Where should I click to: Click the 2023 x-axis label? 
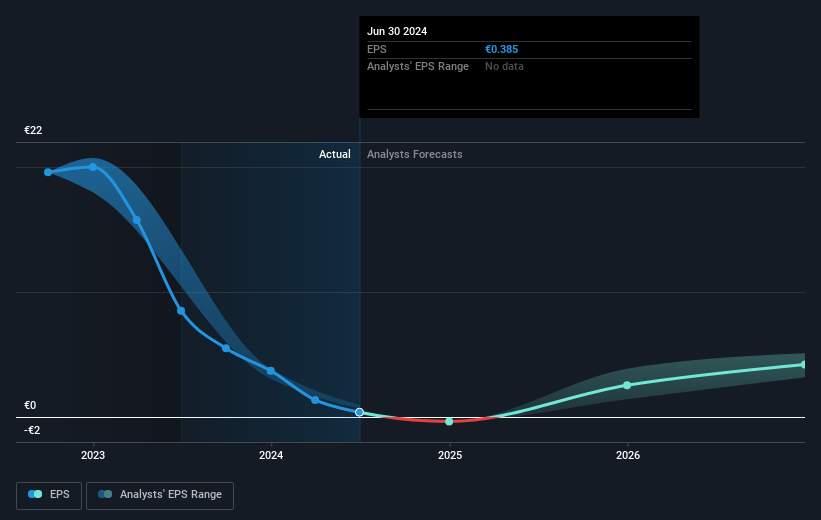[x=93, y=455]
